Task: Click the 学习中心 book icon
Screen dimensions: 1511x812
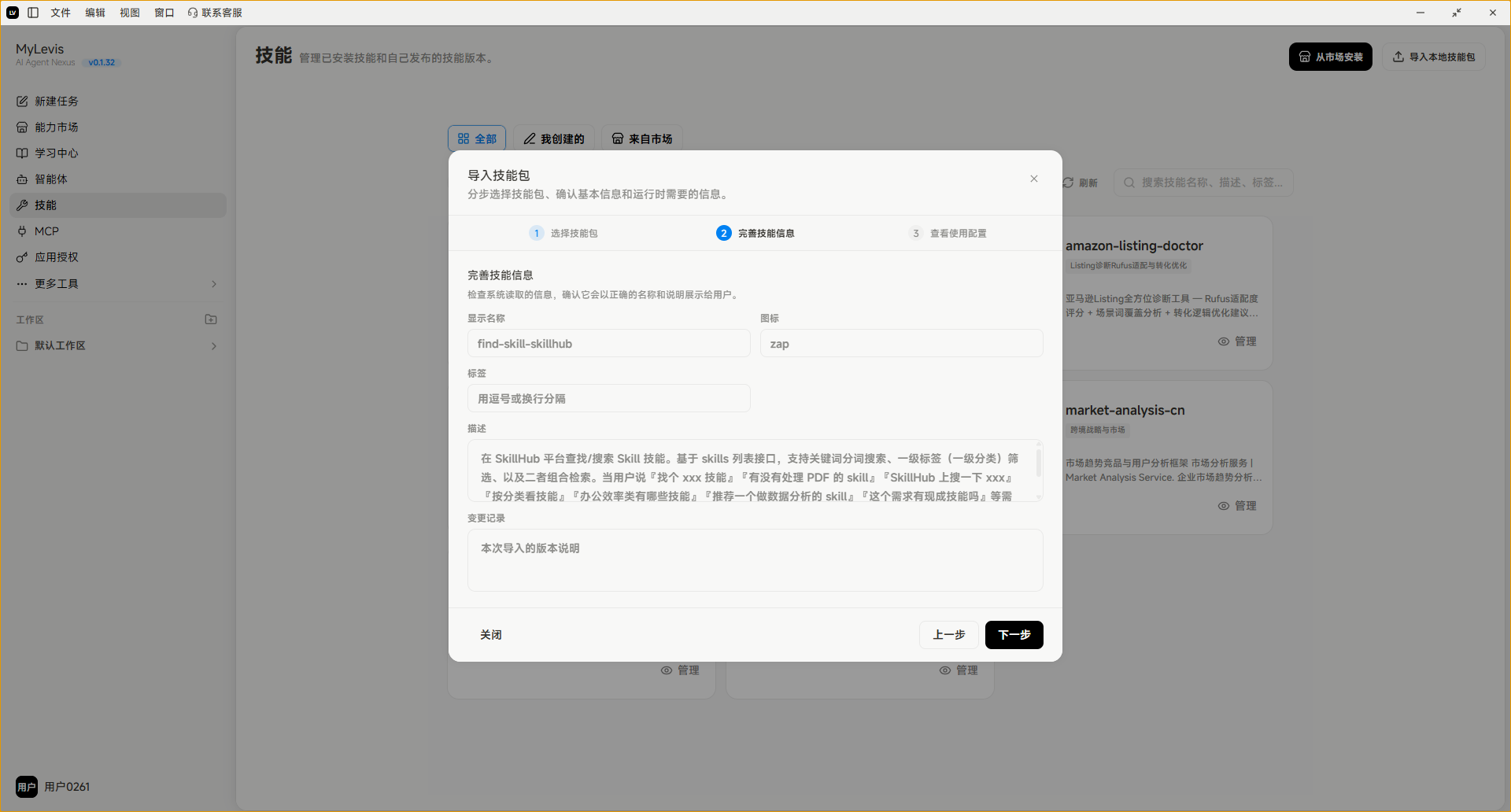Action: tap(22, 153)
